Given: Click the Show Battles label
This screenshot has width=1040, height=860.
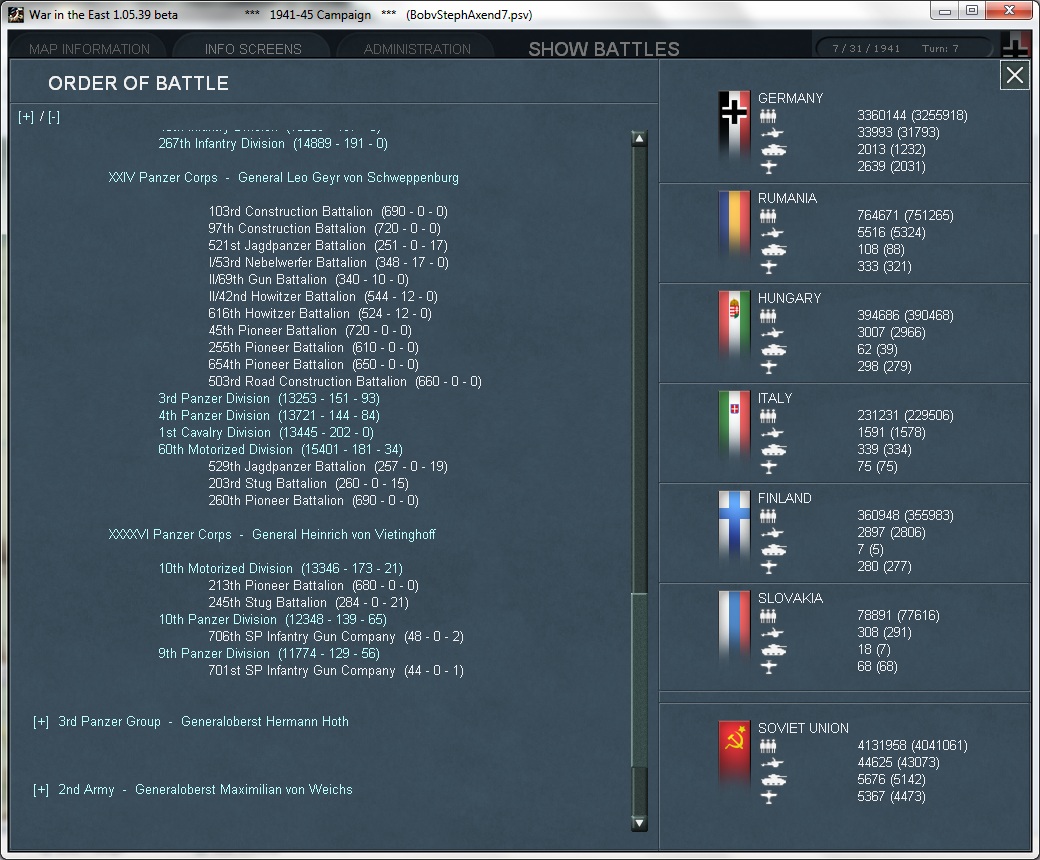Looking at the screenshot, I should (604, 49).
